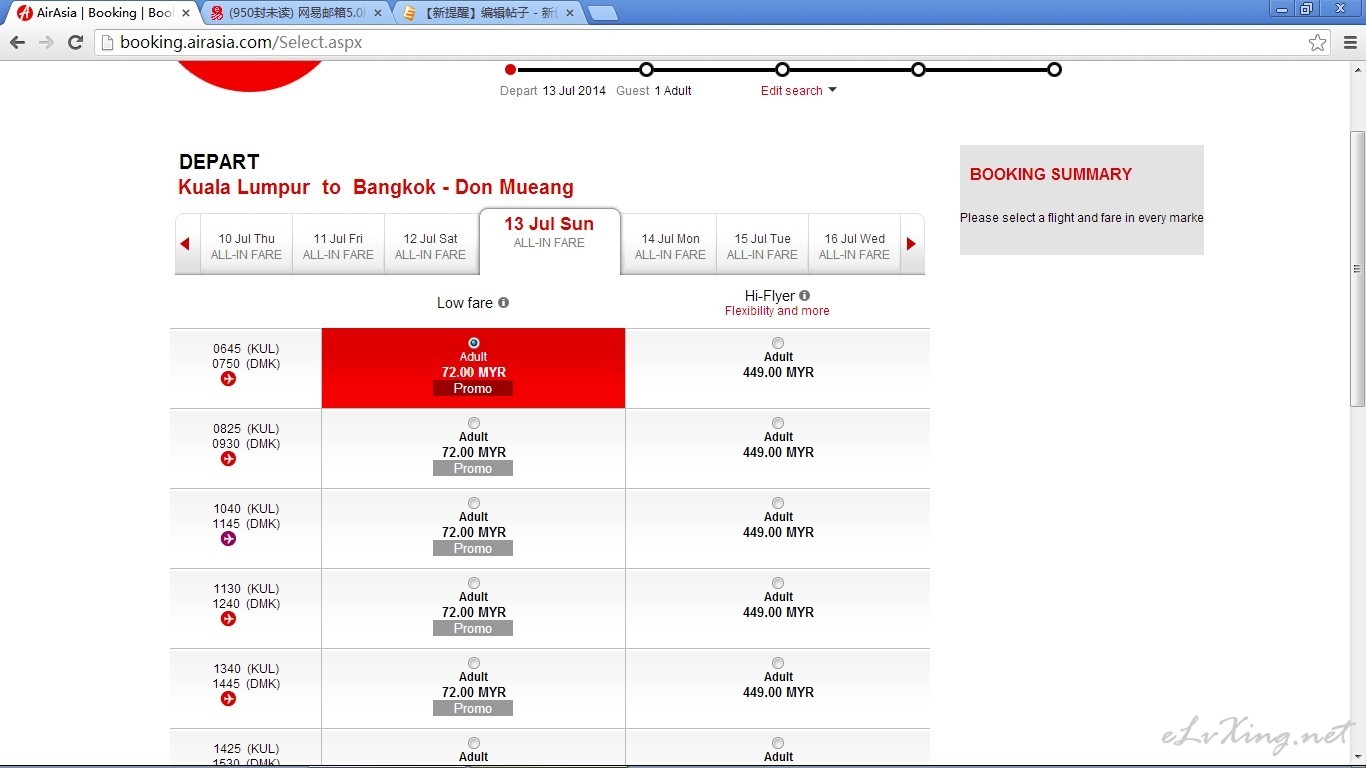Select Low fare radio for 1425 flight

point(474,743)
